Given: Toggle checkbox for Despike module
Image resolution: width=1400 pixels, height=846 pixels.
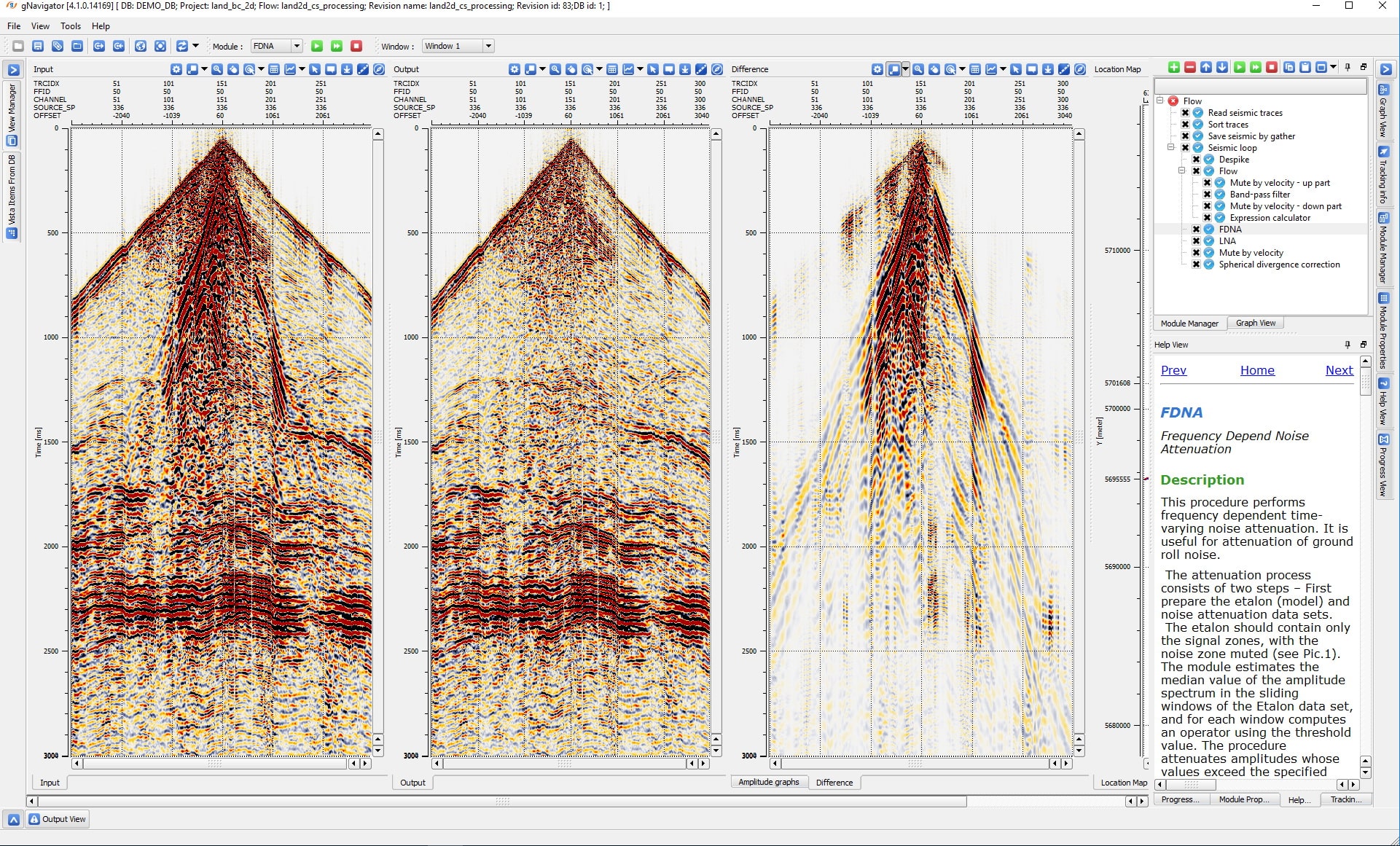Looking at the screenshot, I should coord(1196,160).
